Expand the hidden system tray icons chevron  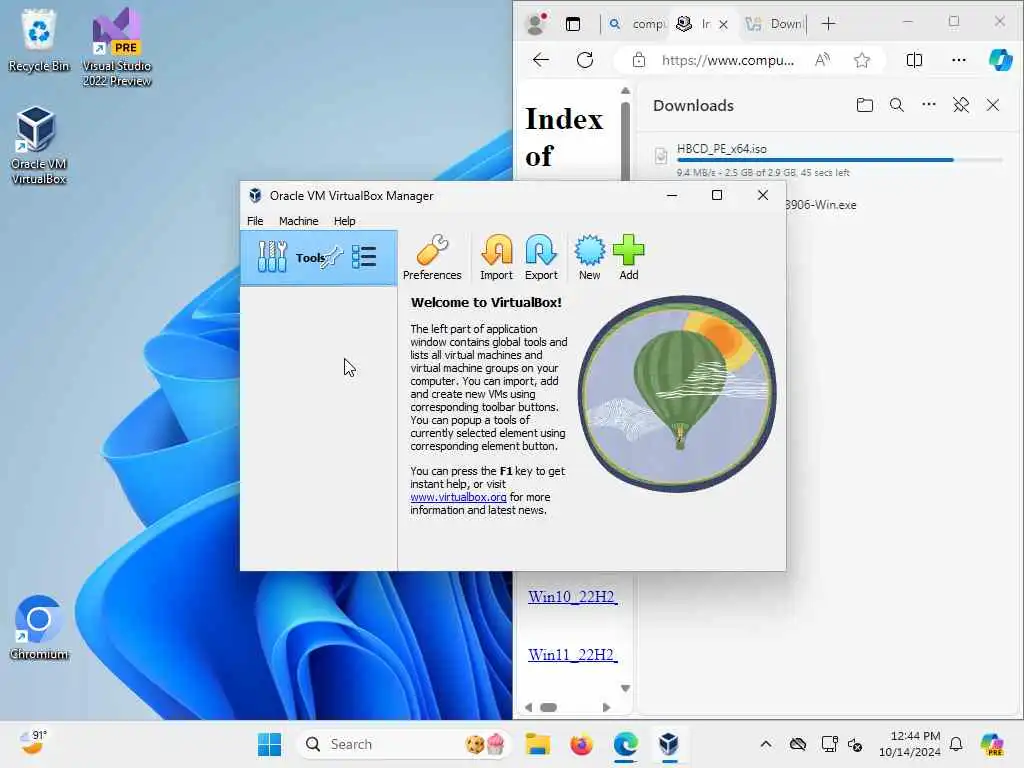point(765,744)
